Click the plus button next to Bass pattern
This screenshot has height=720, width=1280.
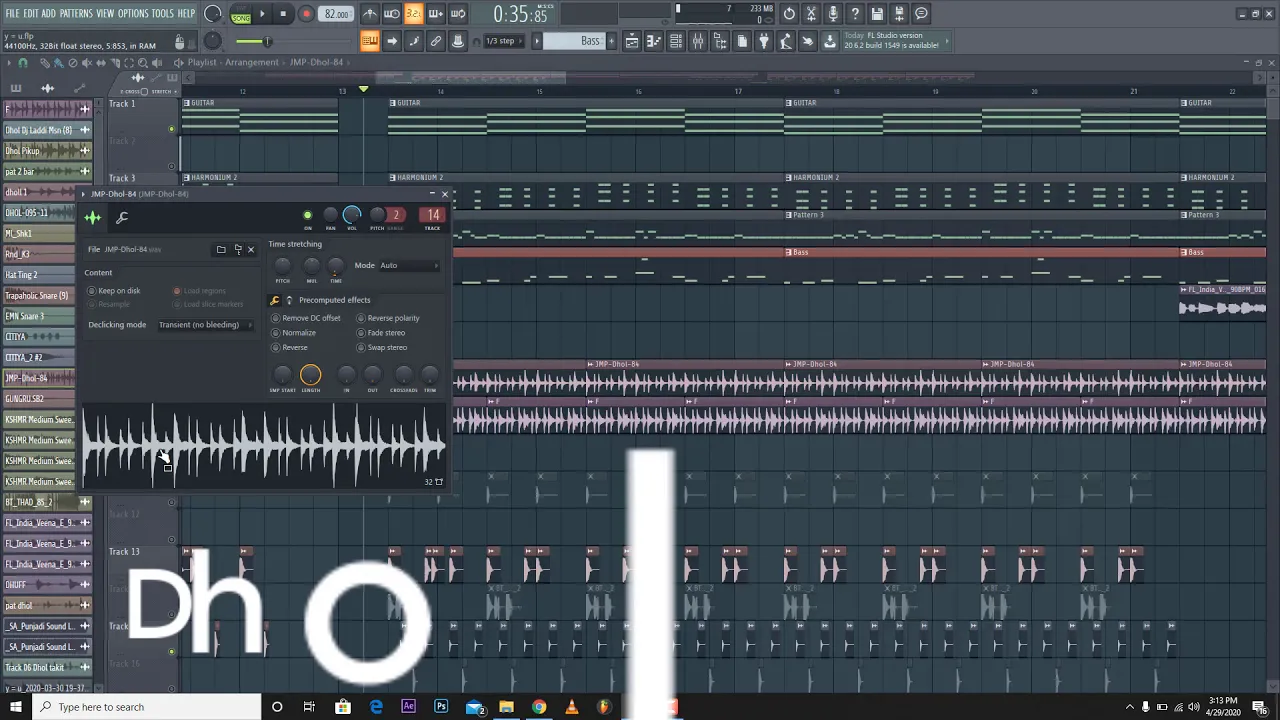[x=612, y=41]
